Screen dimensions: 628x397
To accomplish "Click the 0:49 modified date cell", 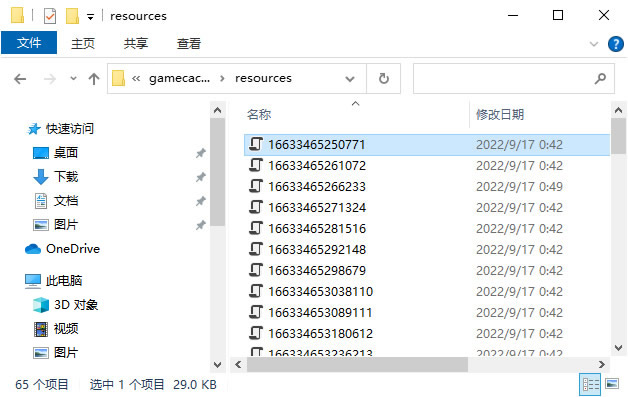I will (519, 187).
